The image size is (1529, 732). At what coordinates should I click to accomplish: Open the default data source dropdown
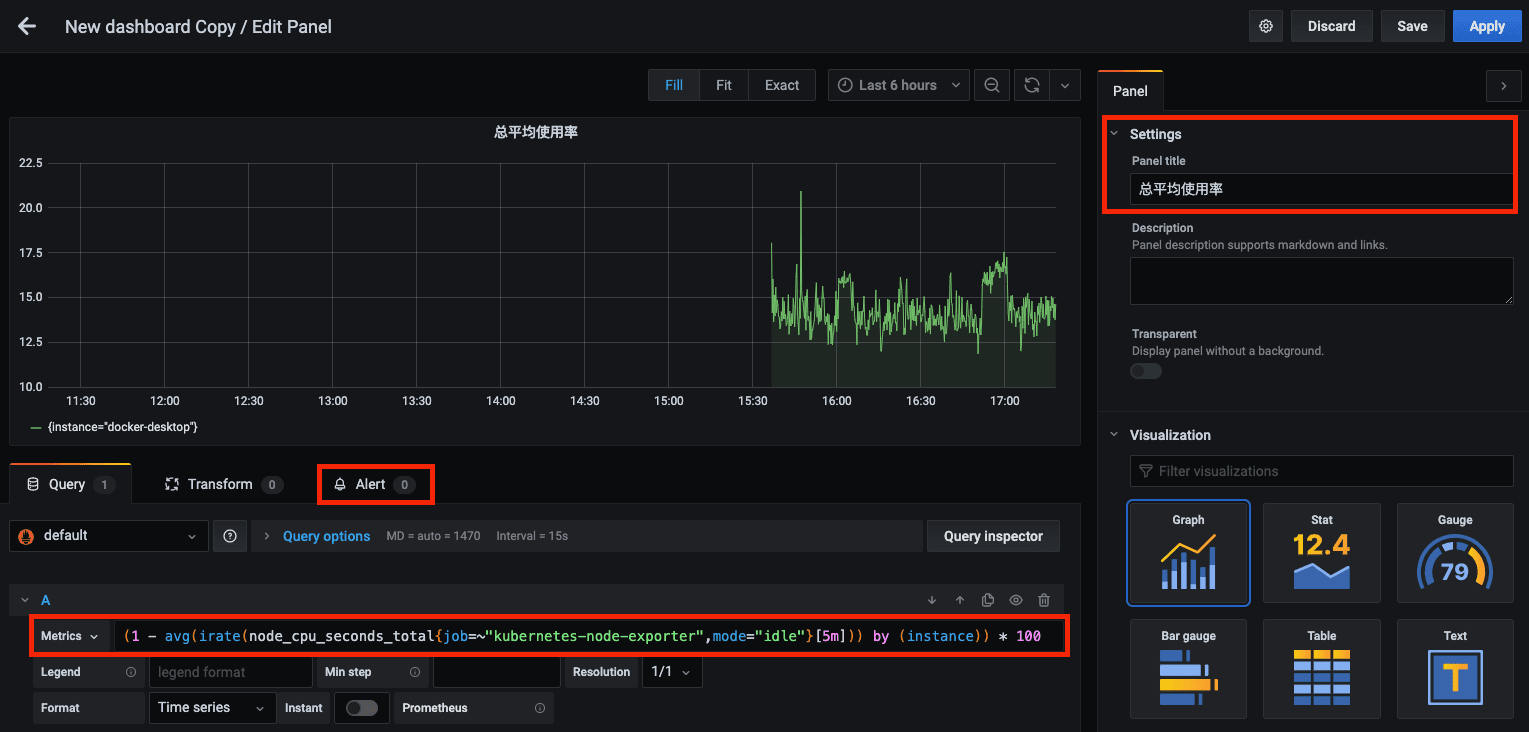109,536
